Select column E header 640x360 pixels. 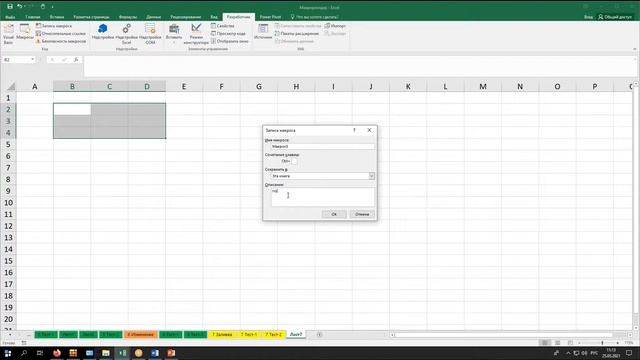tap(184, 87)
